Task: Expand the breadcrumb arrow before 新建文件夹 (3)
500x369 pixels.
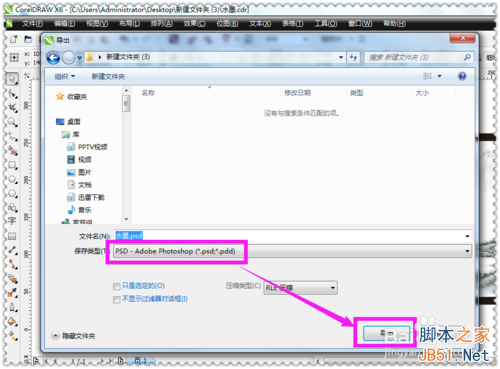Action: tap(100, 57)
